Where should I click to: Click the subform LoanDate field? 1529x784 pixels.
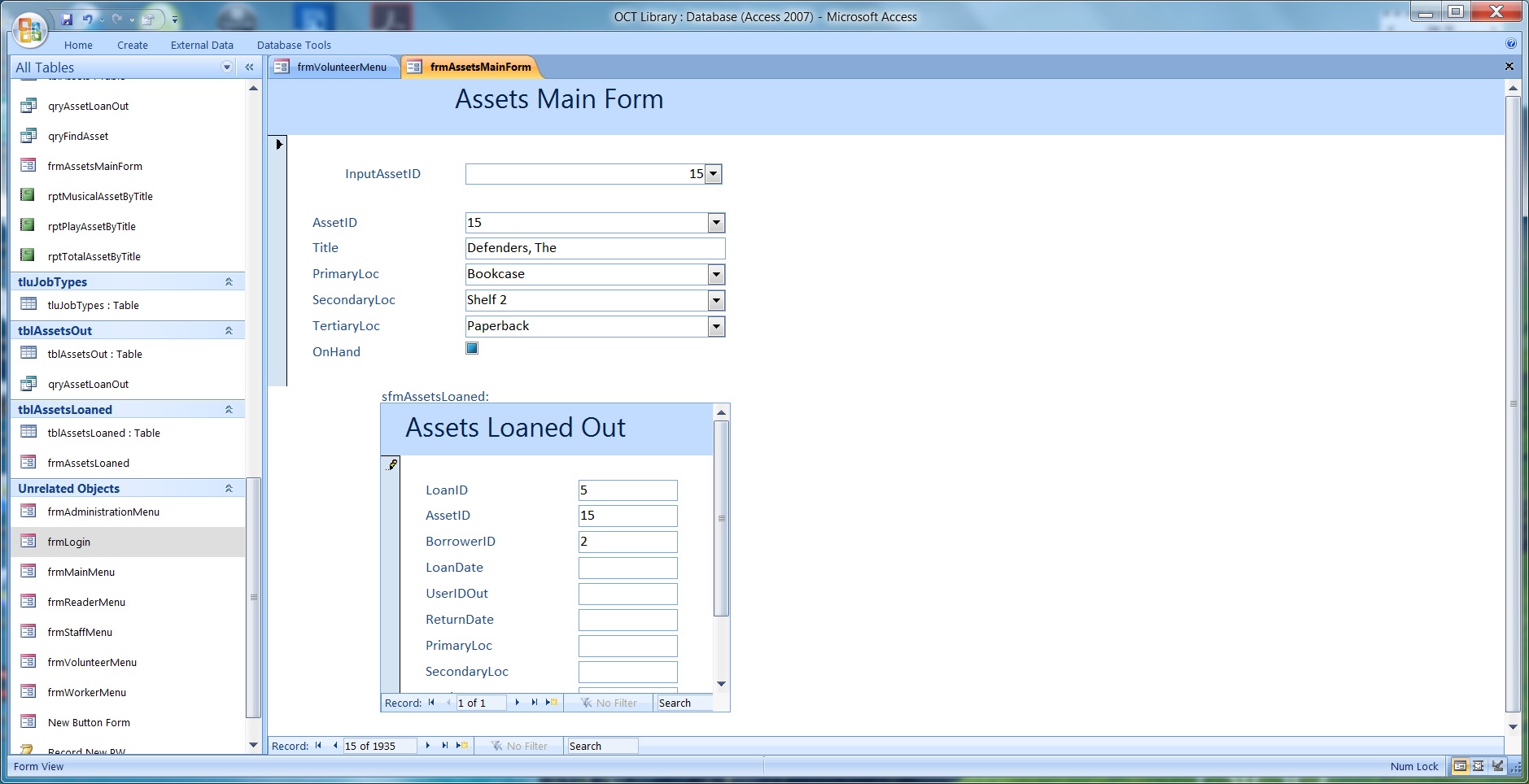627,568
